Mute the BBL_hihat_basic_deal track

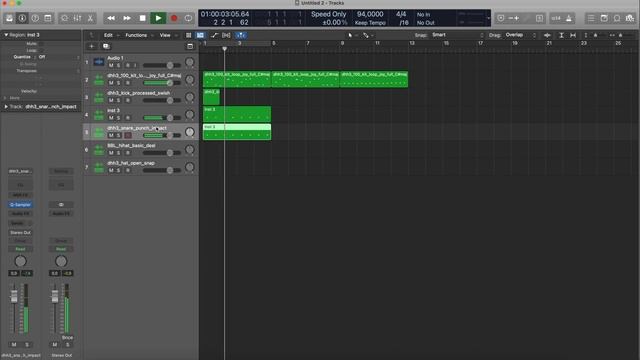pyautogui.click(x=111, y=153)
